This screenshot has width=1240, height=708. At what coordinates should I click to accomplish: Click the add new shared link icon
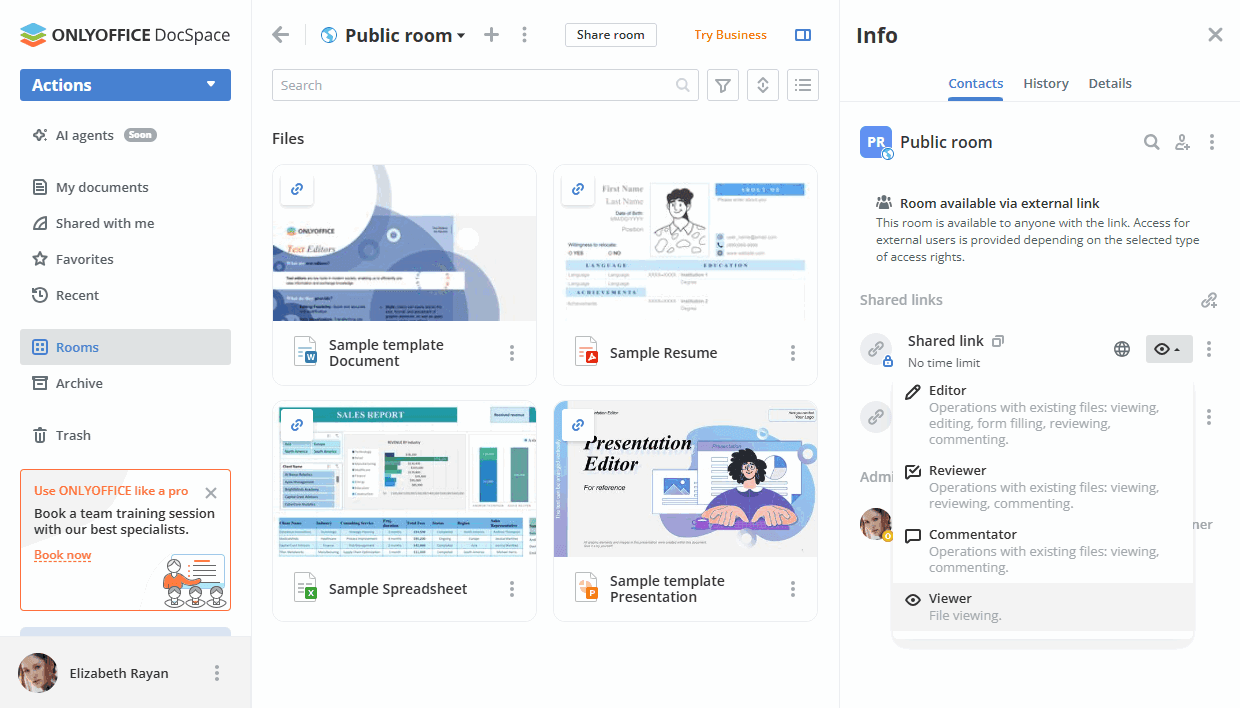tap(1209, 300)
